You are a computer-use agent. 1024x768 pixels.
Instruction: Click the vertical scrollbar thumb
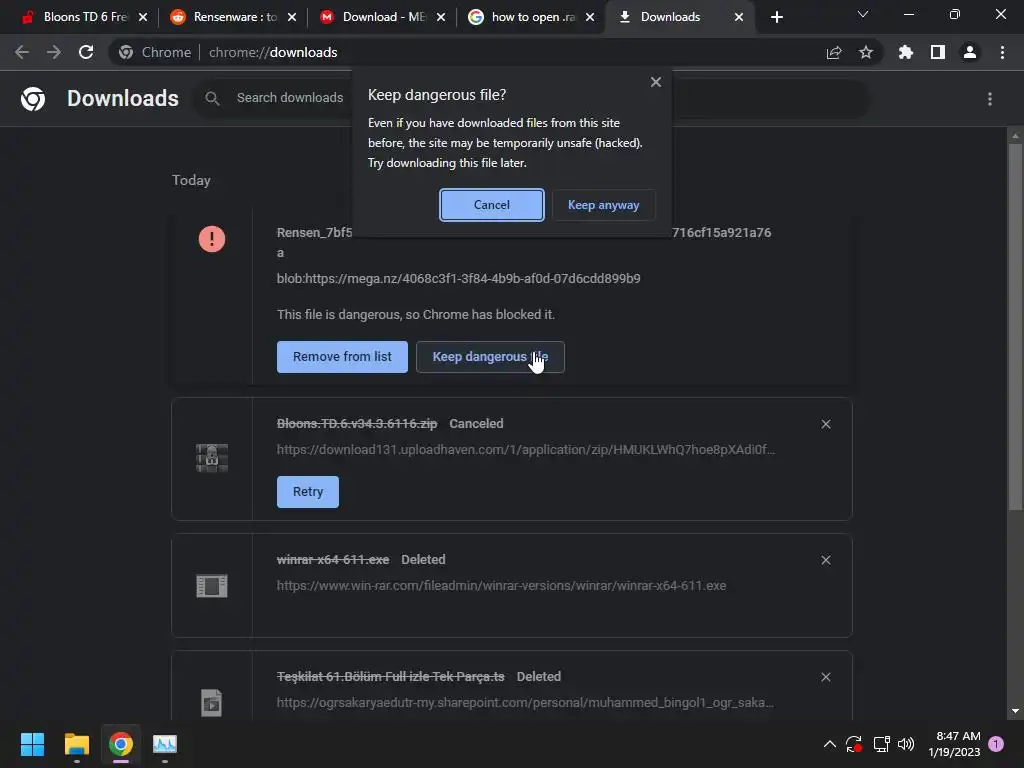(x=1015, y=327)
